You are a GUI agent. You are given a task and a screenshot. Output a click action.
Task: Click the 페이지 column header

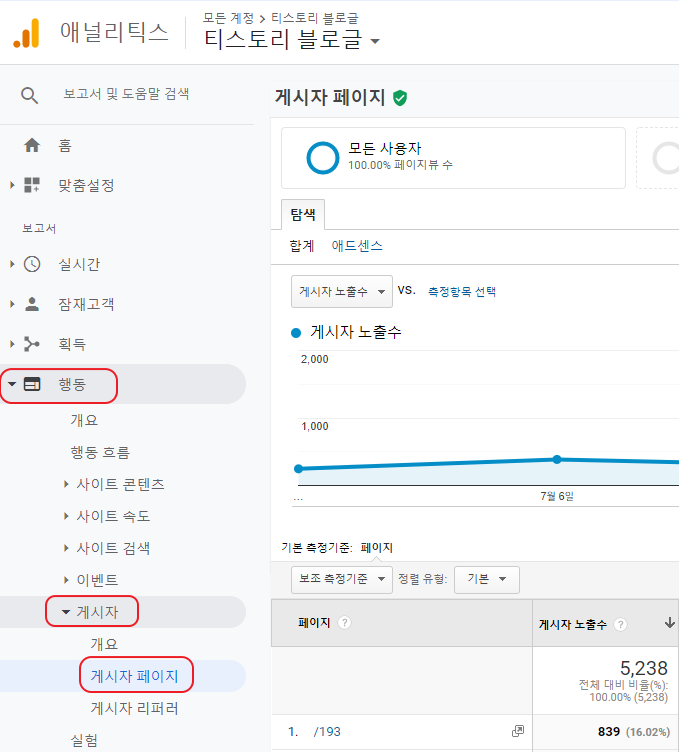pos(402,623)
